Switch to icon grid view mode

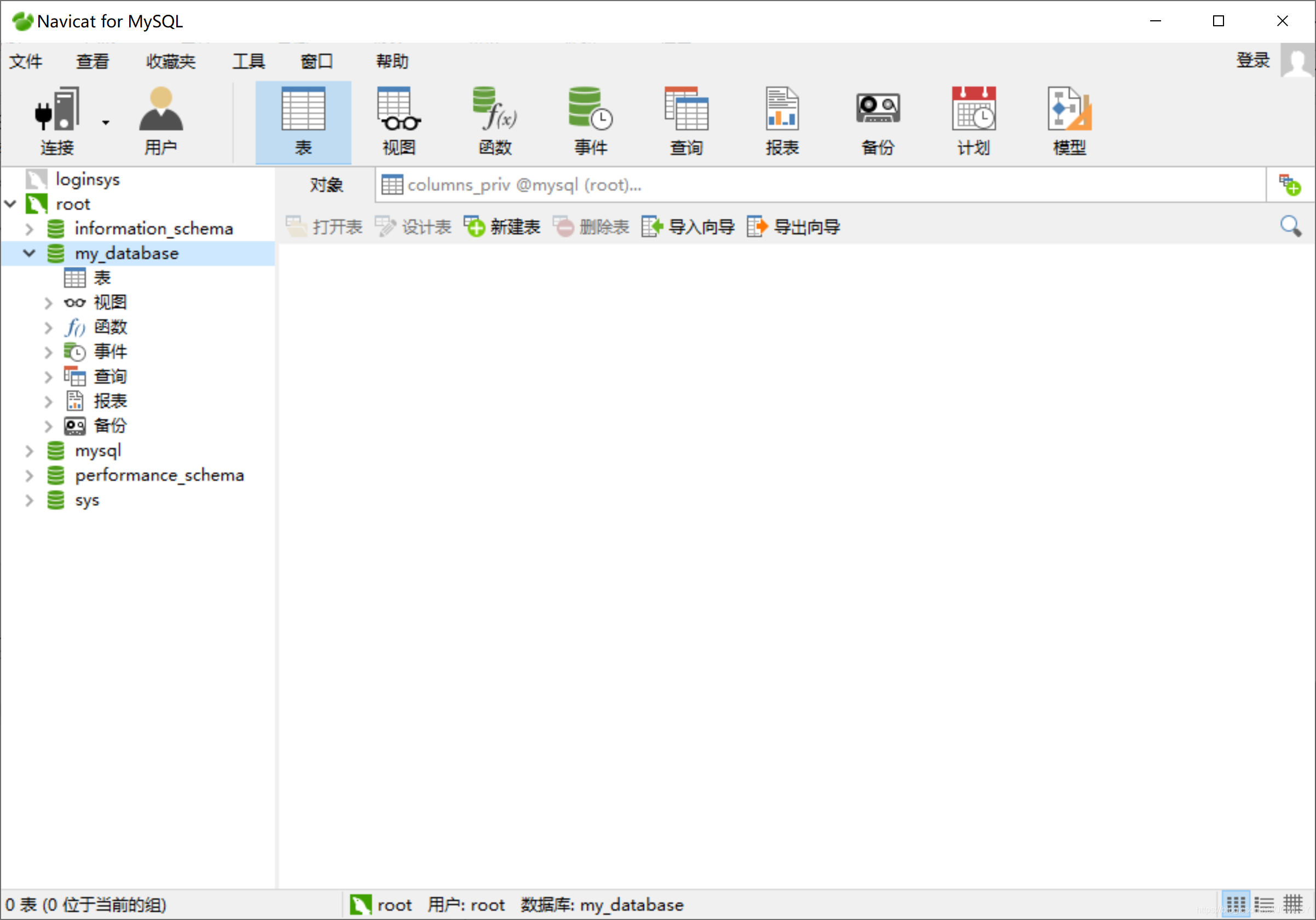pyautogui.click(x=1236, y=905)
